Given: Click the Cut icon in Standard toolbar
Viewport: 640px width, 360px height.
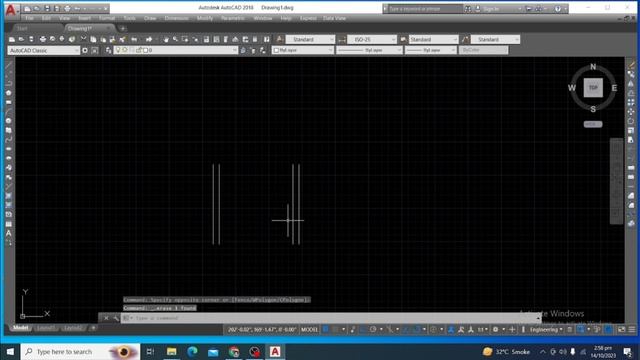Looking at the screenshot, I should pyautogui.click(x=84, y=39).
